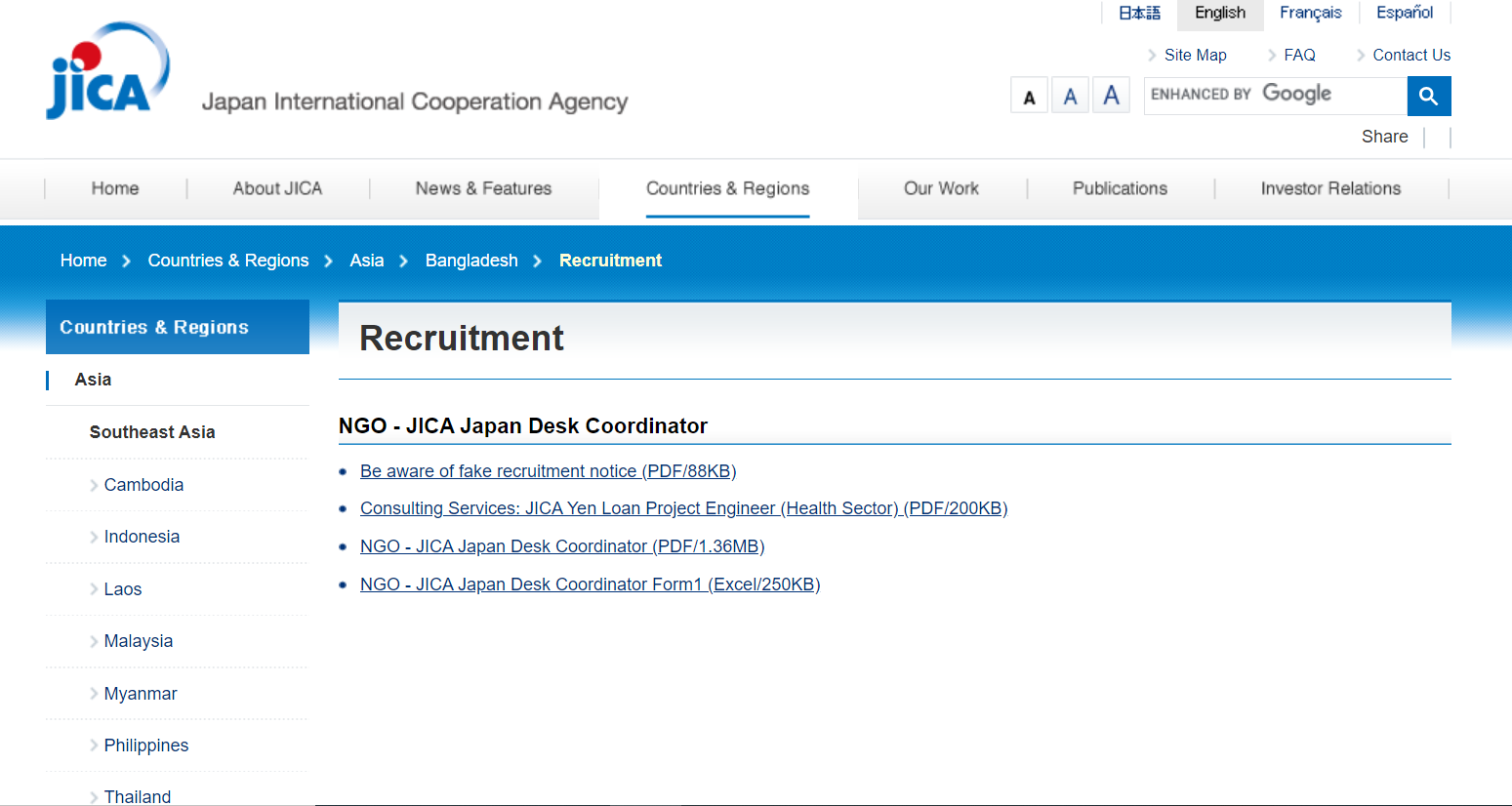Open Thailand in the sidebar

[x=138, y=796]
